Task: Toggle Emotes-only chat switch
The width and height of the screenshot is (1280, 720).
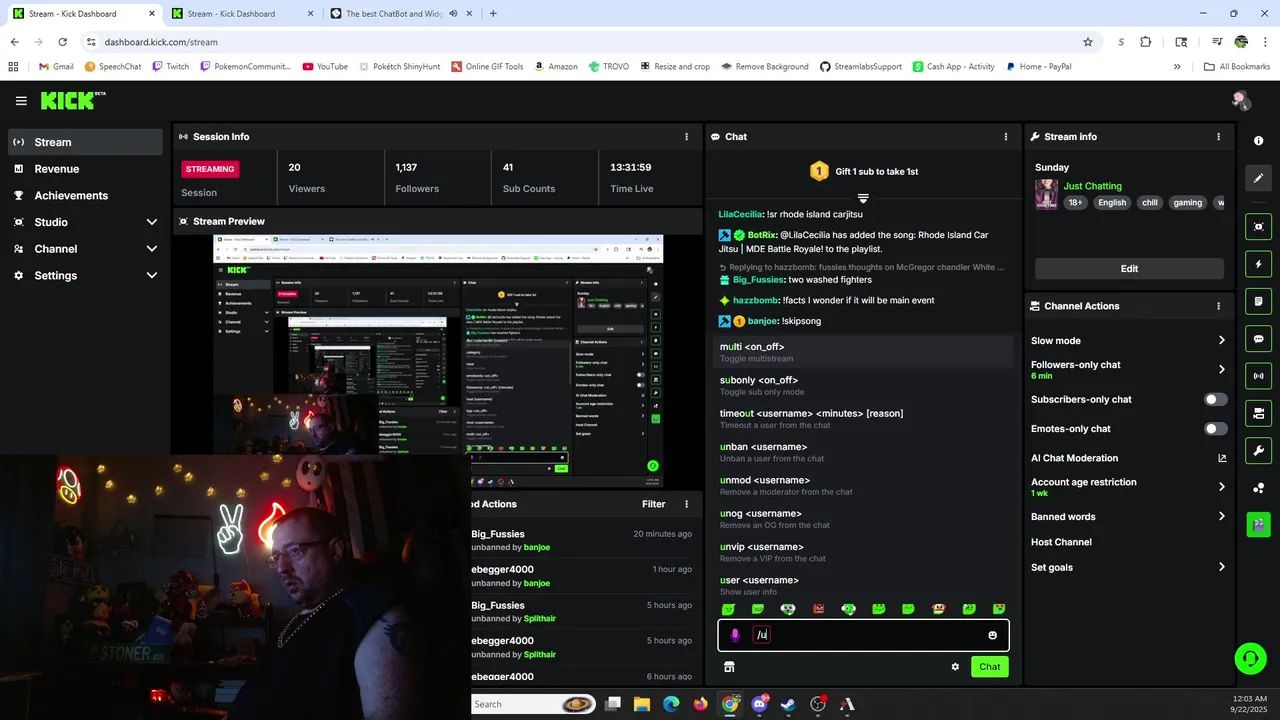Action: (x=1215, y=429)
